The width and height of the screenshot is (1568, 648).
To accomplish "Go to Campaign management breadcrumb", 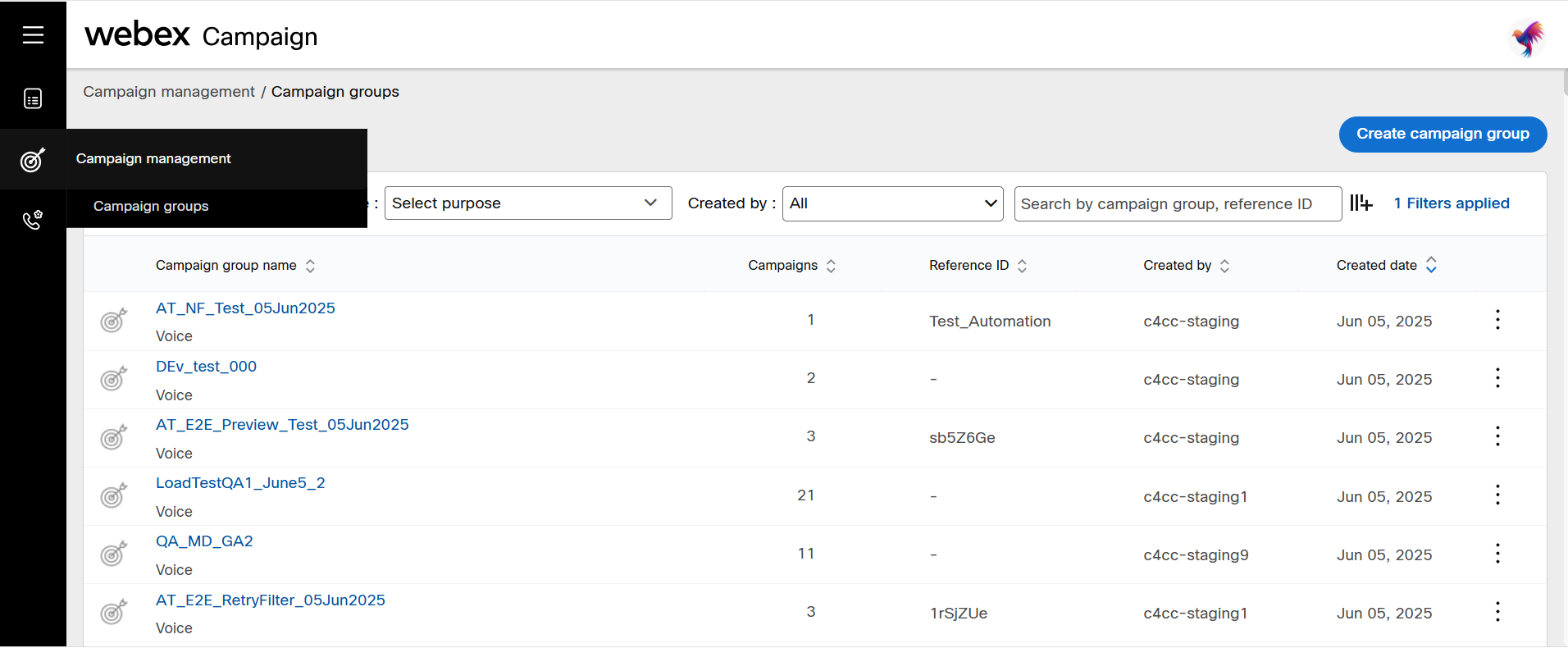I will coord(169,92).
